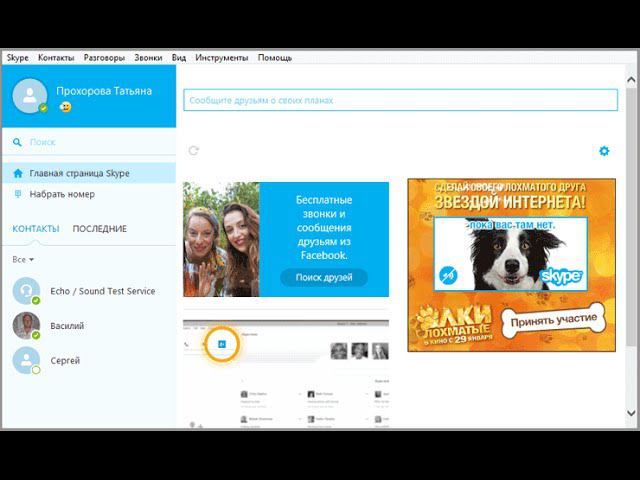Click the muted call icon in dog ad
The height and width of the screenshot is (480, 640).
tap(448, 275)
